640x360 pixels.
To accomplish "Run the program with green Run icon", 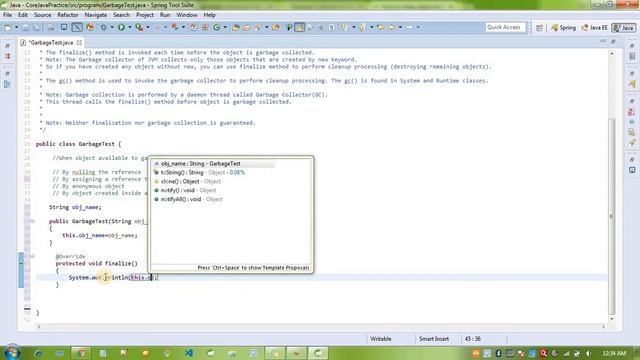I will pos(121,27).
